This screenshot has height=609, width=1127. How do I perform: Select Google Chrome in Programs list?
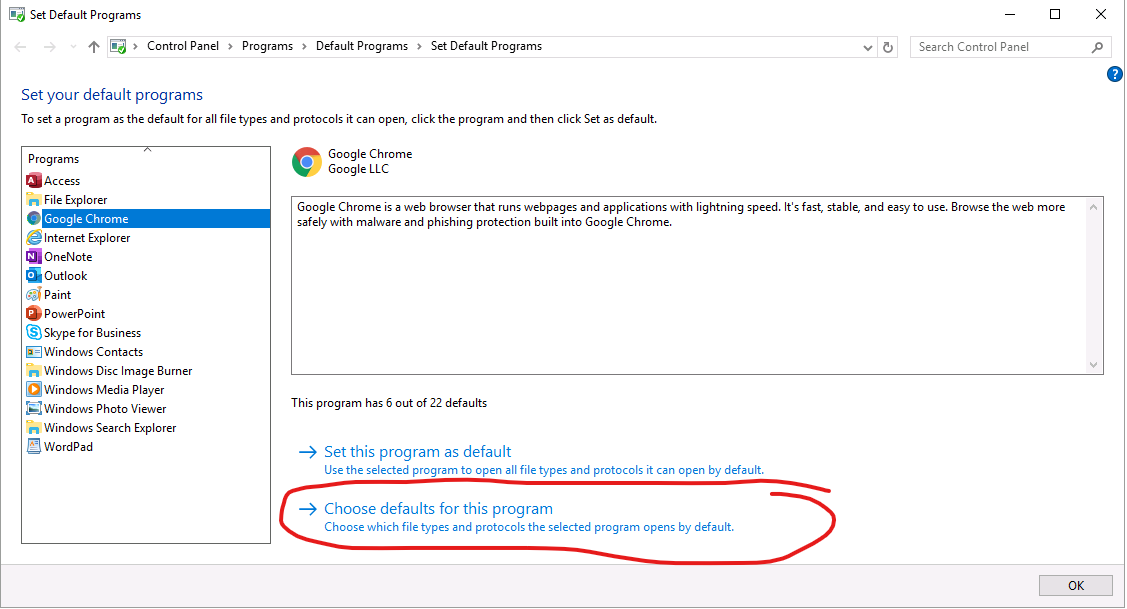click(x=147, y=219)
